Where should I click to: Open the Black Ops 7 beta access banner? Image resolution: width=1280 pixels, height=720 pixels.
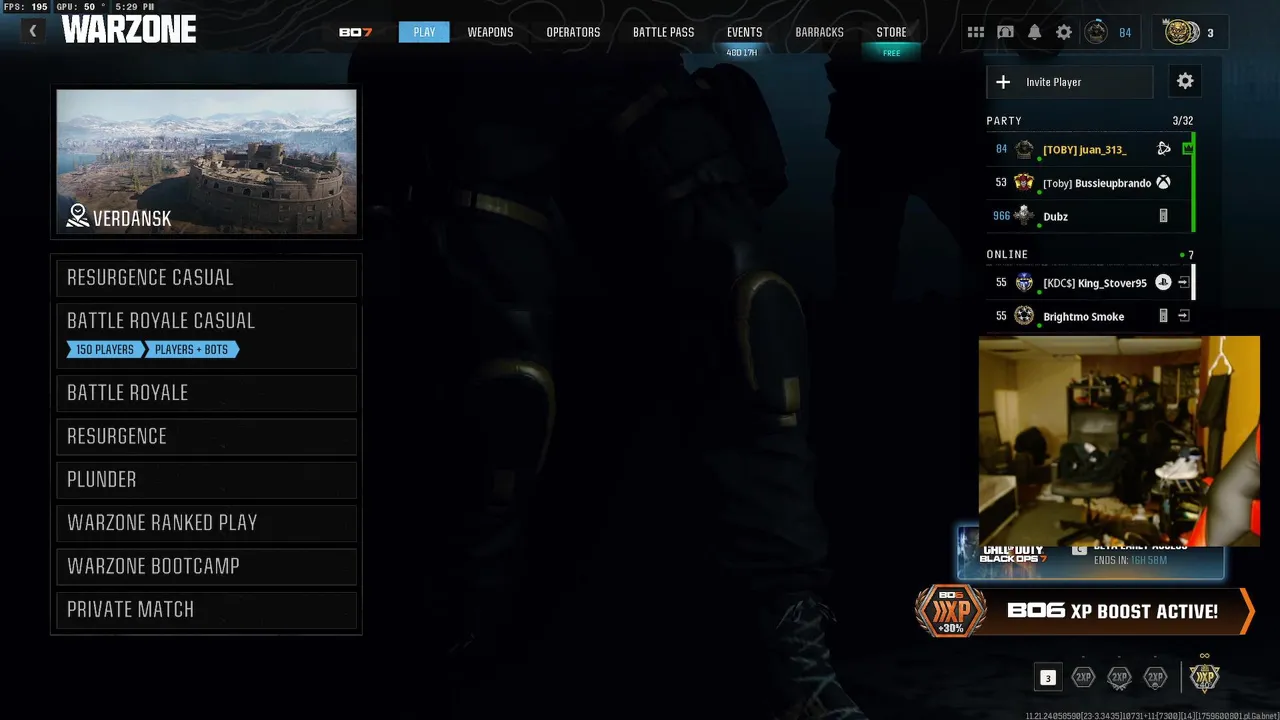(1090, 561)
